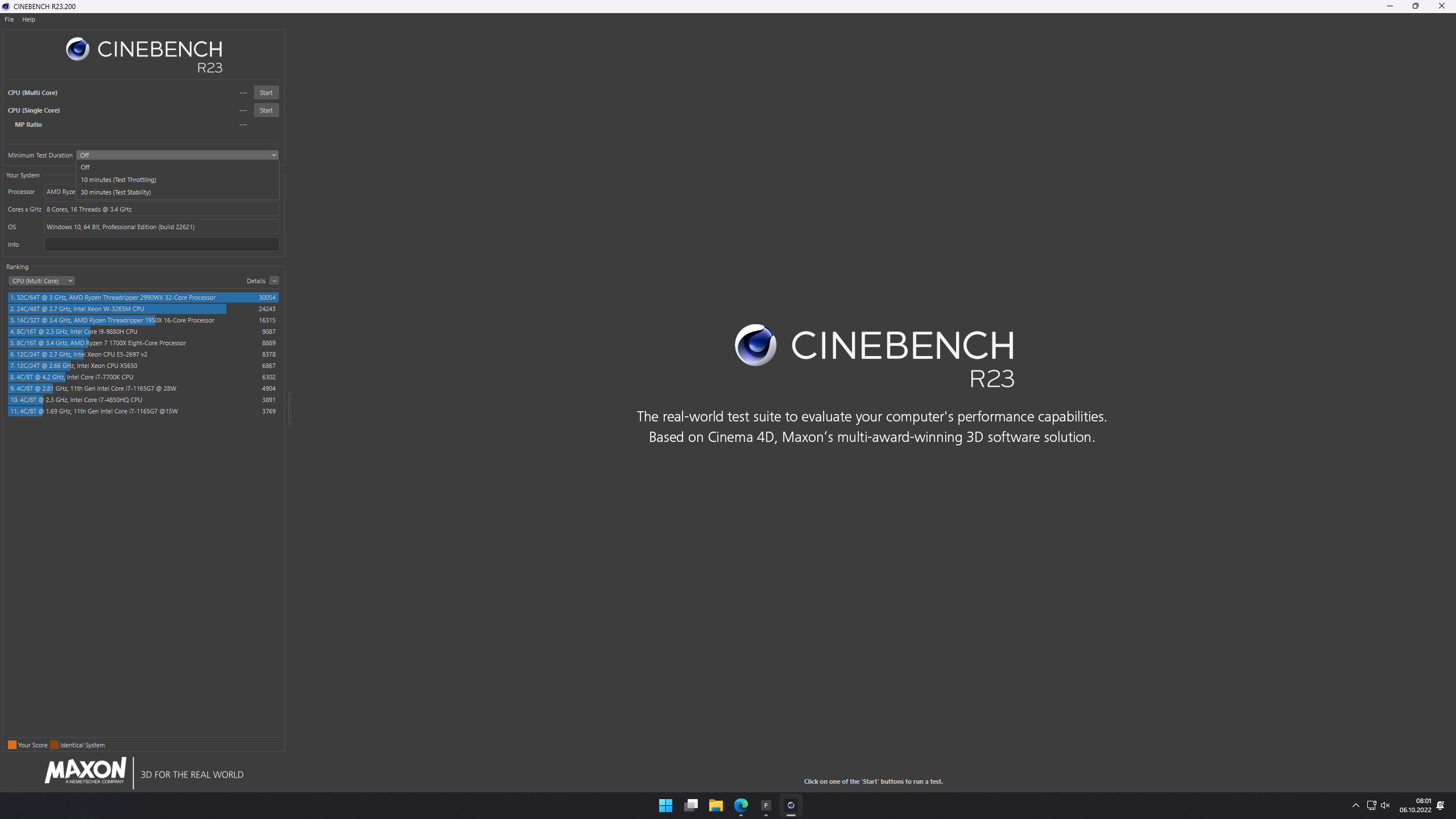Select 10 minutes (Test Throttling) option
1456x819 pixels.
coord(118,180)
